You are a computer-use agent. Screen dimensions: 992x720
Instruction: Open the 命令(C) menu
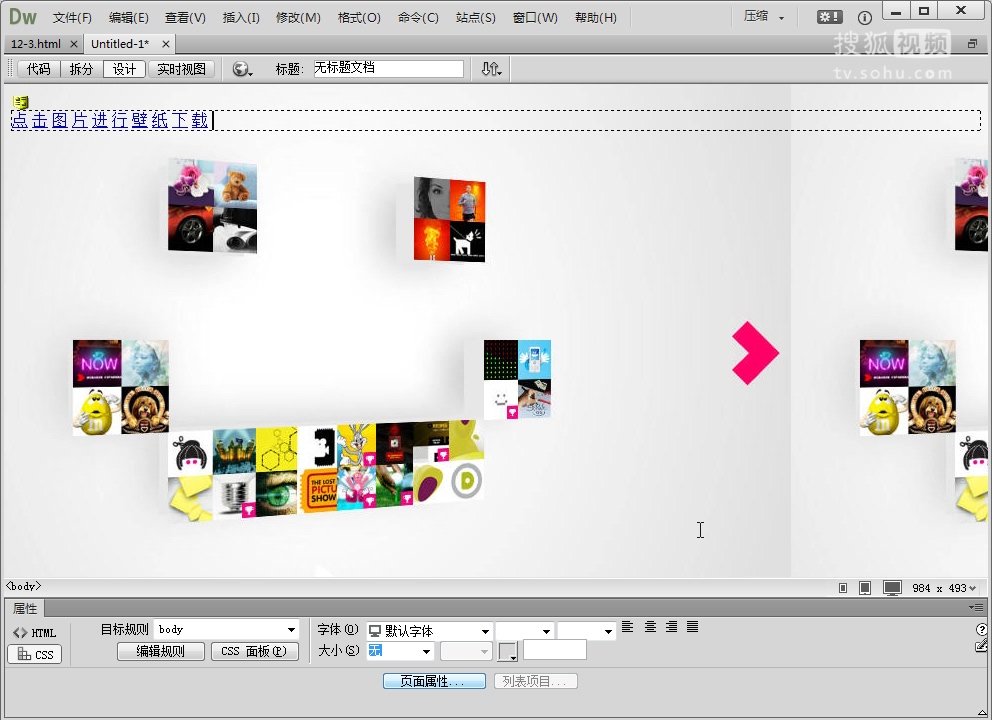coord(418,18)
